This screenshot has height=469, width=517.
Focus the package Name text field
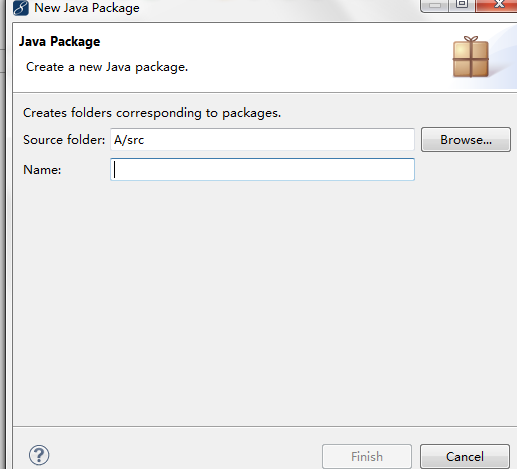pos(262,170)
